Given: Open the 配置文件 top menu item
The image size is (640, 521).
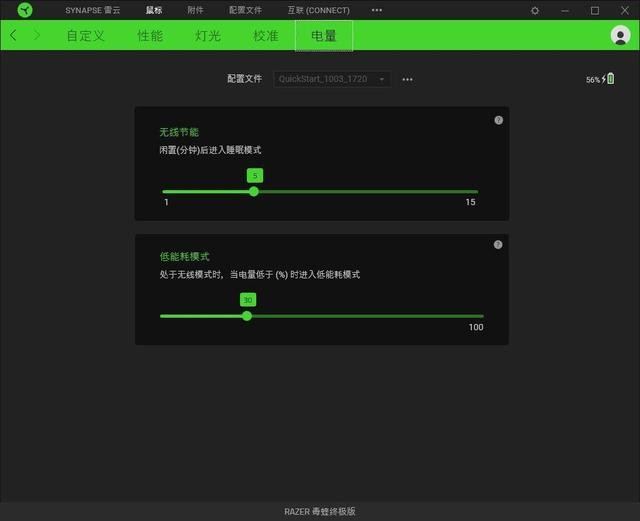Looking at the screenshot, I should (x=245, y=10).
